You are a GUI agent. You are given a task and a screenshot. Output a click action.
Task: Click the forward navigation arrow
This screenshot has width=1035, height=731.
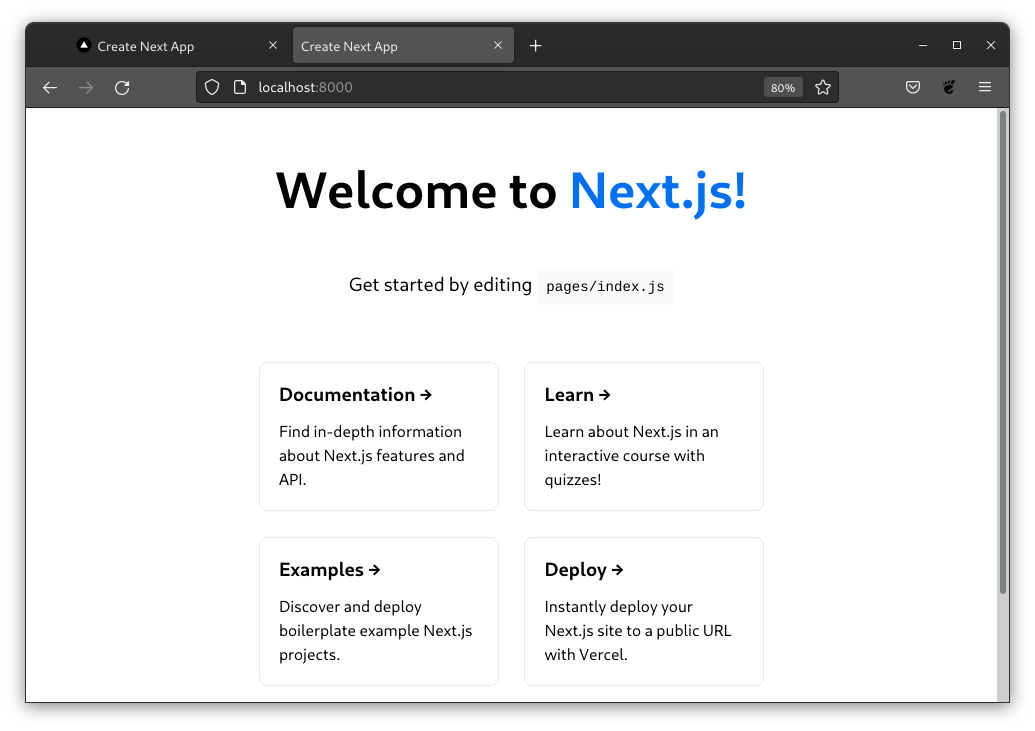tap(86, 88)
